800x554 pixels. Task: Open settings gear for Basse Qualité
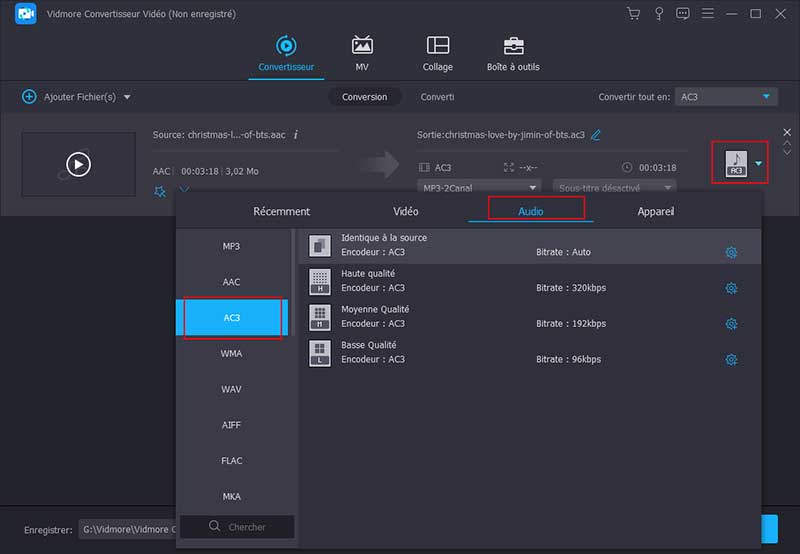point(731,360)
